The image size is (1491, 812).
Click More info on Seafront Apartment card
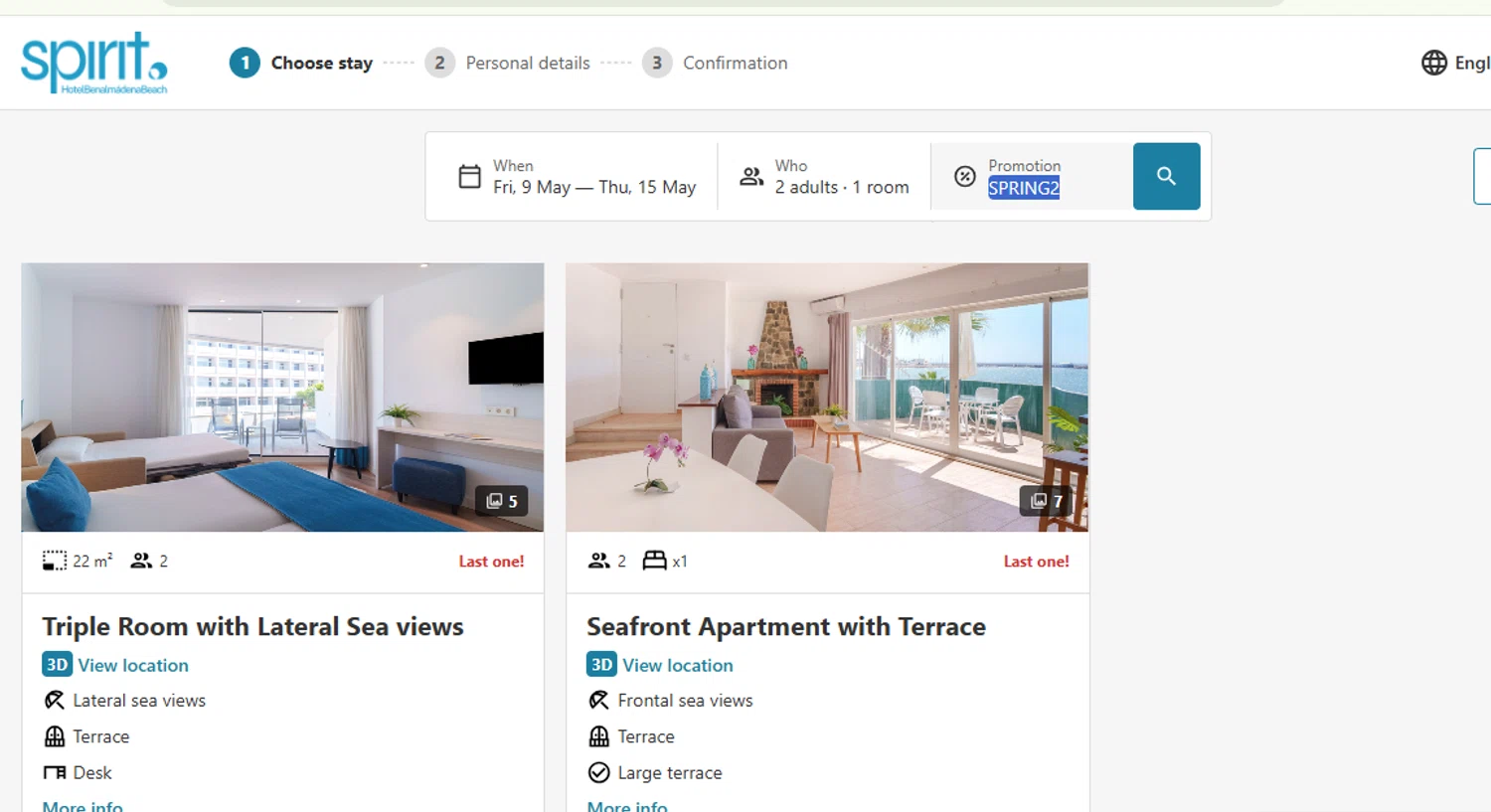click(x=627, y=806)
